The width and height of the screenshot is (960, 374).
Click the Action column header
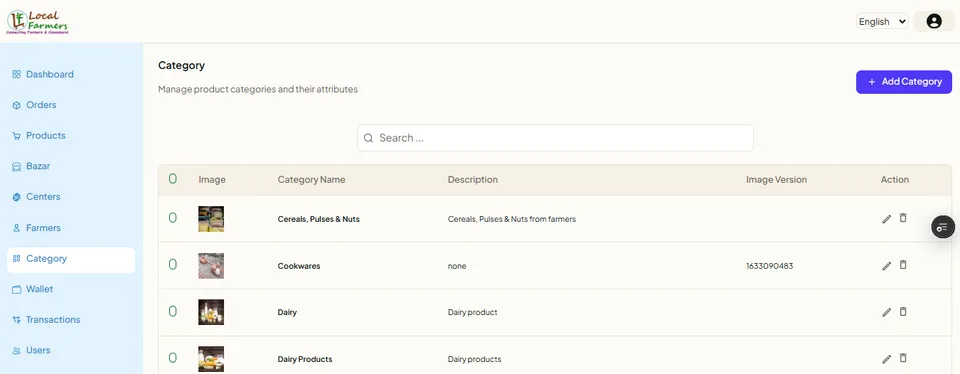[x=895, y=180]
